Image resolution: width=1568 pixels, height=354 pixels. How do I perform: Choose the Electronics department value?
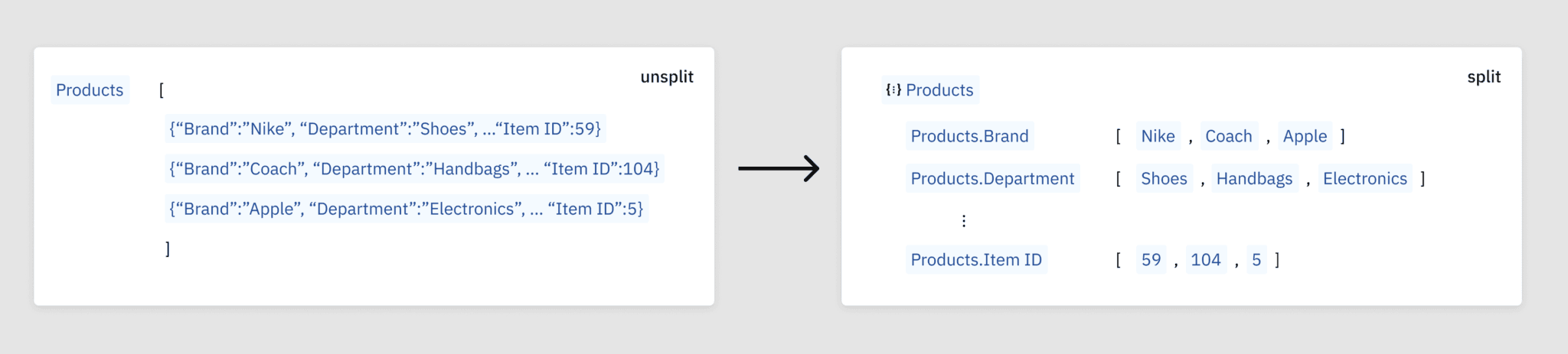tap(1364, 179)
